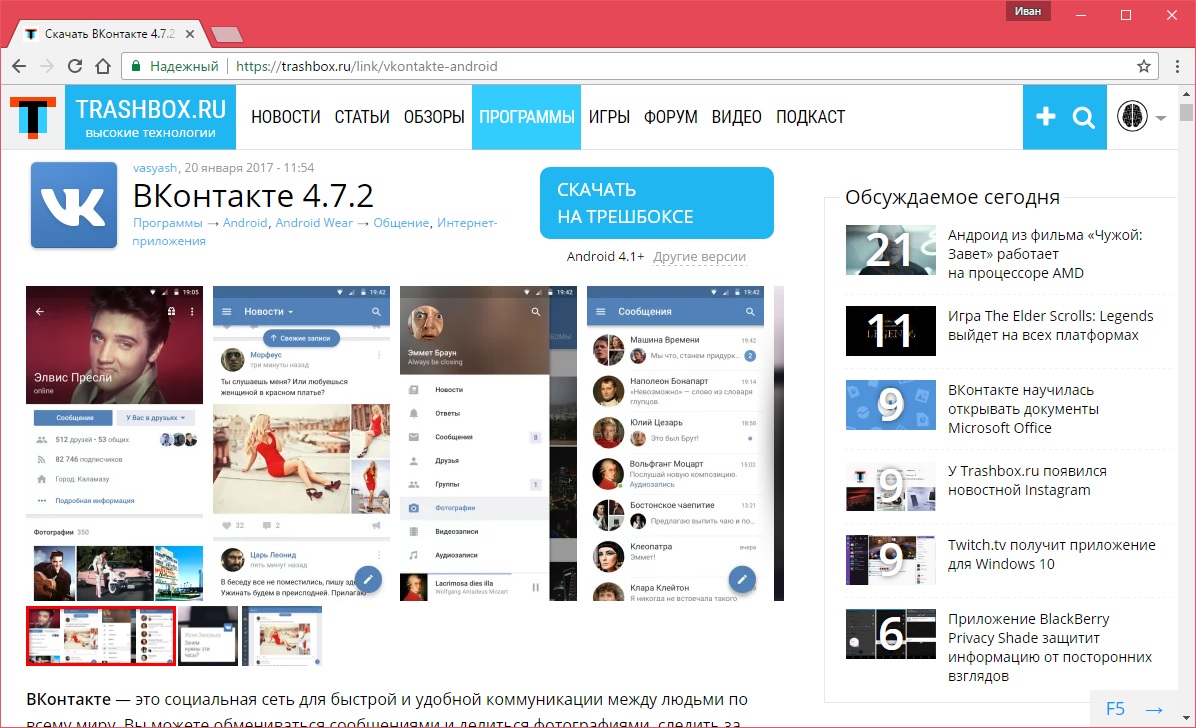Image resolution: width=1196 pixels, height=728 pixels.
Task: Open the СТАТЬИ menu item
Action: 362,117
